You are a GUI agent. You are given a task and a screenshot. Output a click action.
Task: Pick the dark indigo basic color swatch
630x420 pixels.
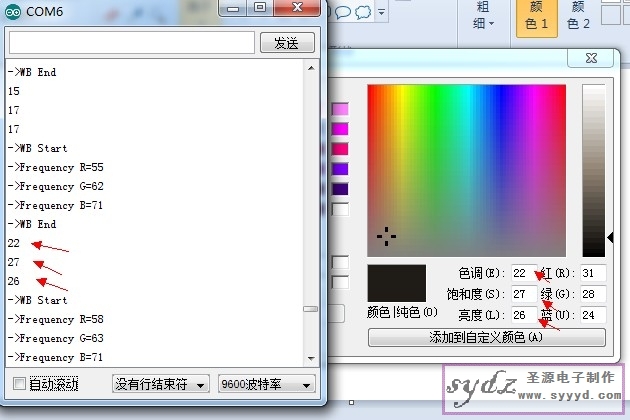click(340, 189)
